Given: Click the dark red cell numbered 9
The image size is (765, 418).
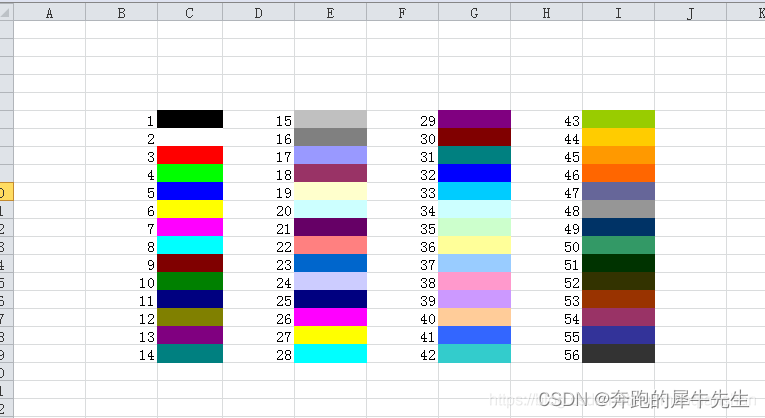Looking at the screenshot, I should click(x=190, y=263).
